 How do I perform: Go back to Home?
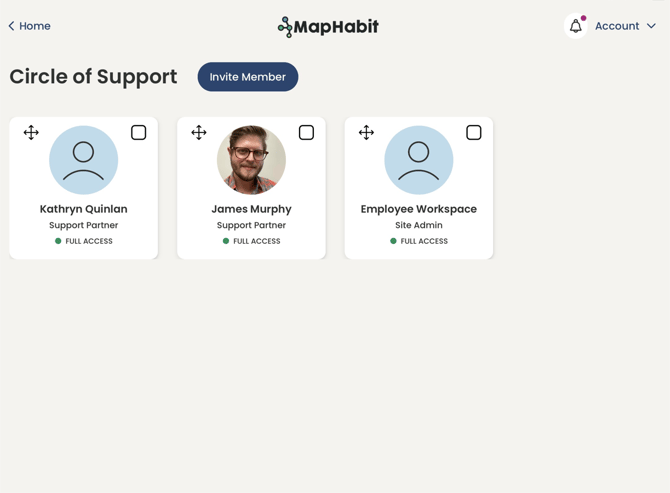(34, 27)
